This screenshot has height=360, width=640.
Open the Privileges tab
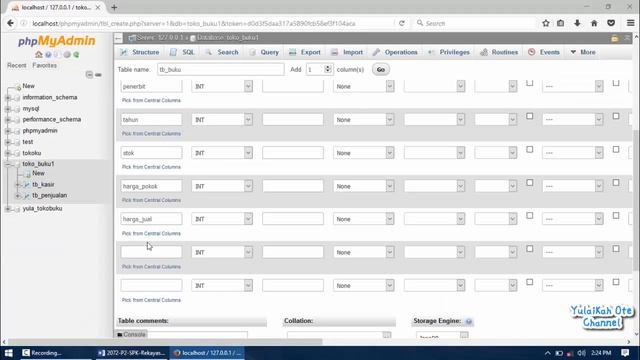[449, 52]
